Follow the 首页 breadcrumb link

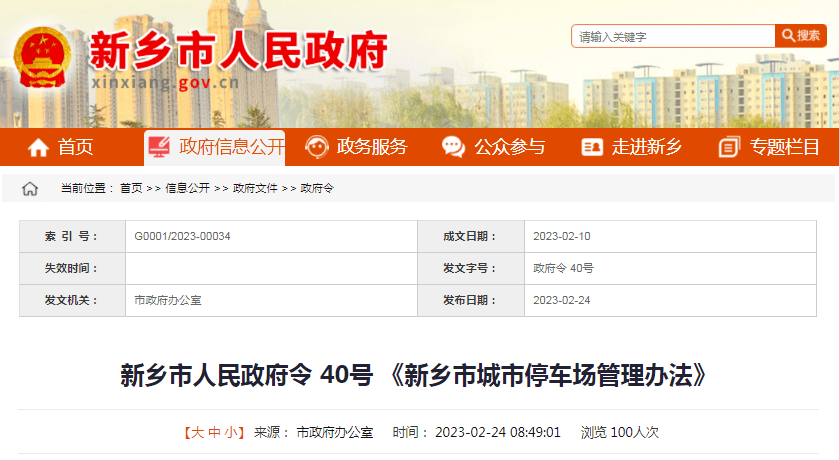[x=131, y=188]
